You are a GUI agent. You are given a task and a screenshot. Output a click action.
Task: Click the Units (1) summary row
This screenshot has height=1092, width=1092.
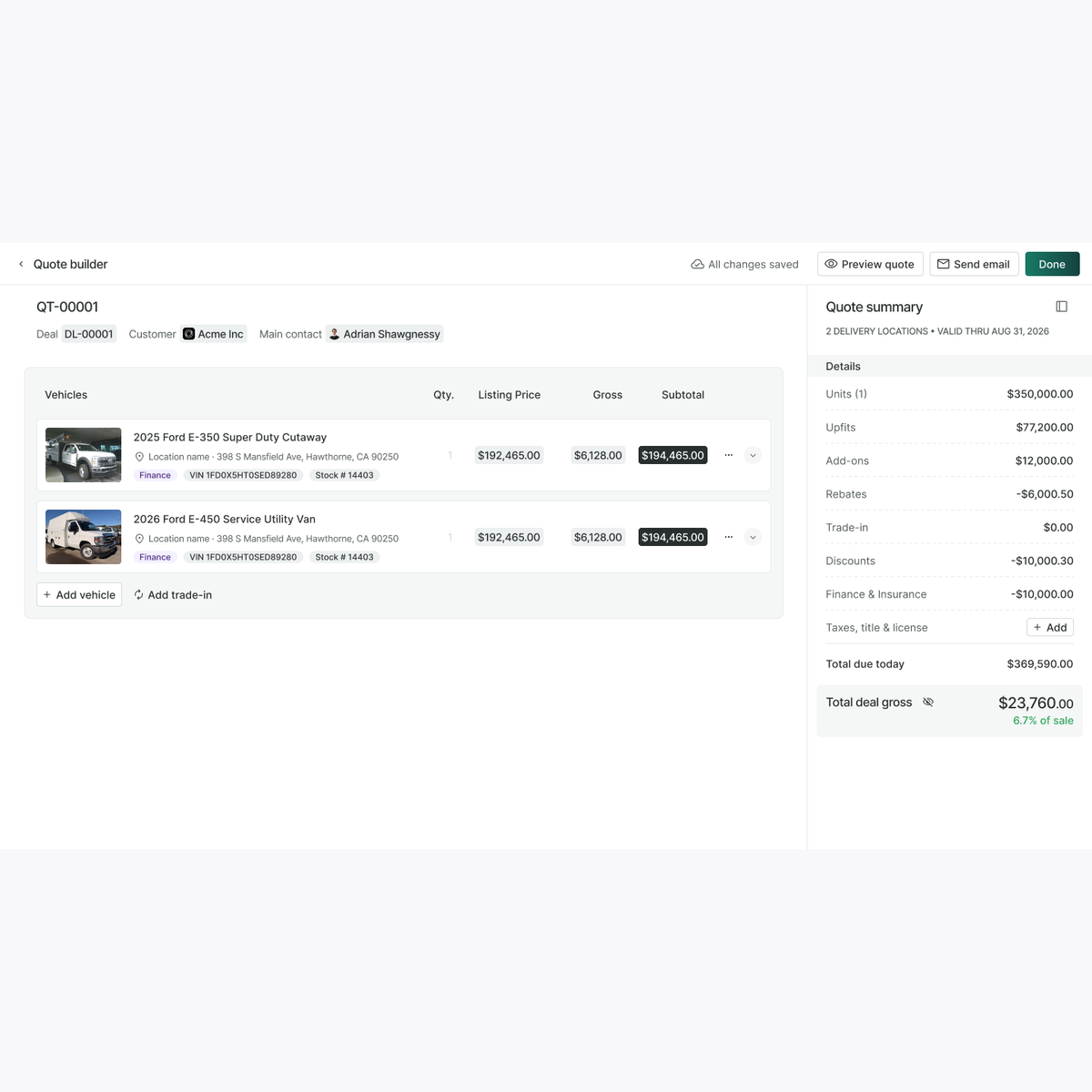(x=949, y=394)
